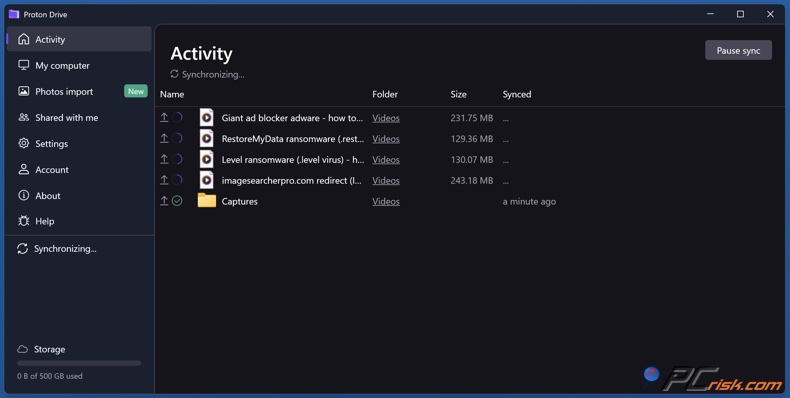This screenshot has width=790, height=398.
Task: Select the RestoreMyData ransomware file name
Action: (x=293, y=139)
